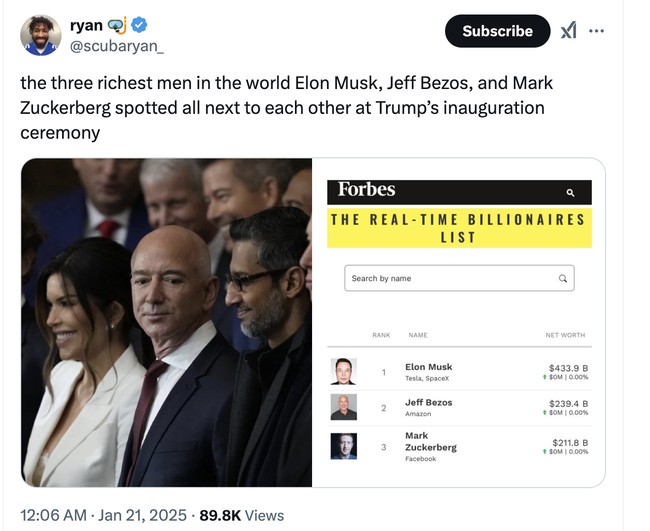Open the inauguration photo on the left
The image size is (650, 531).
point(167,322)
